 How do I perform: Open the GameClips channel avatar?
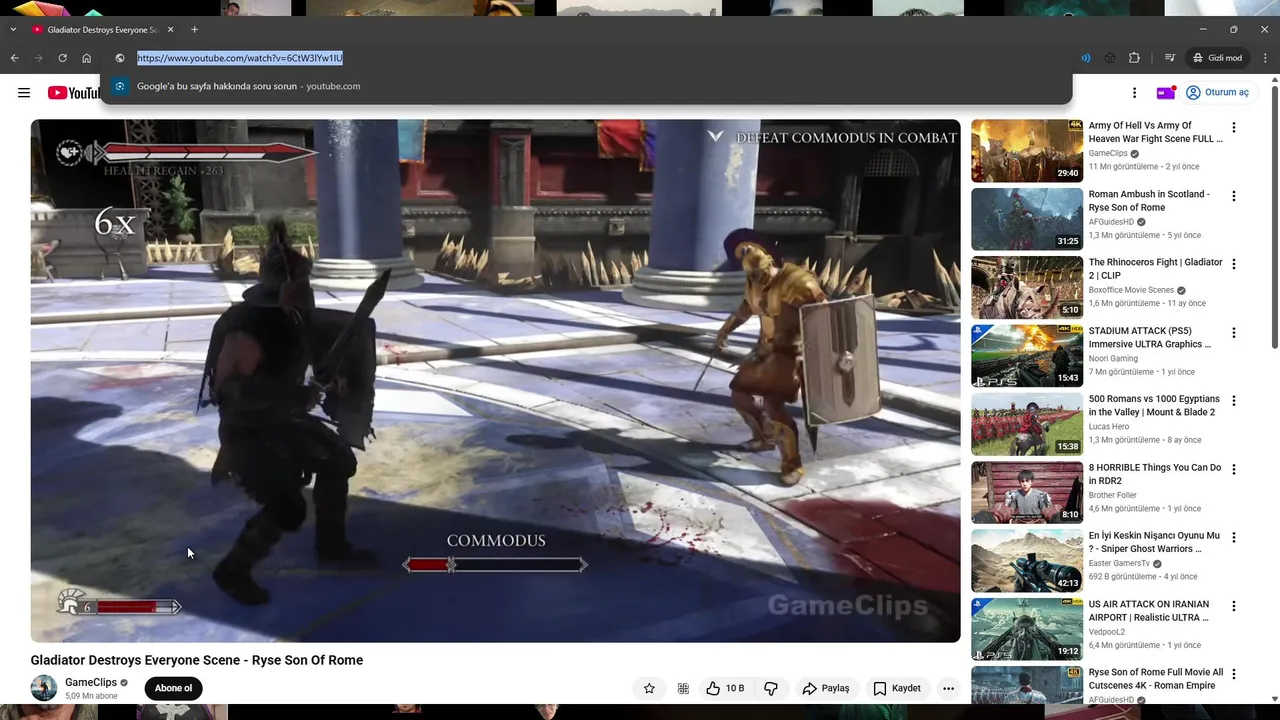pyautogui.click(x=44, y=688)
